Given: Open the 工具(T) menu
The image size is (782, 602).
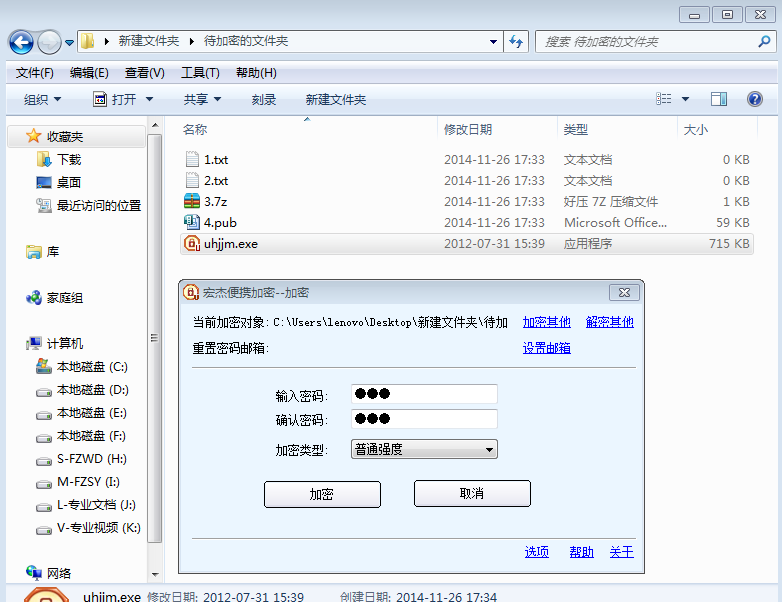Looking at the screenshot, I should [200, 73].
